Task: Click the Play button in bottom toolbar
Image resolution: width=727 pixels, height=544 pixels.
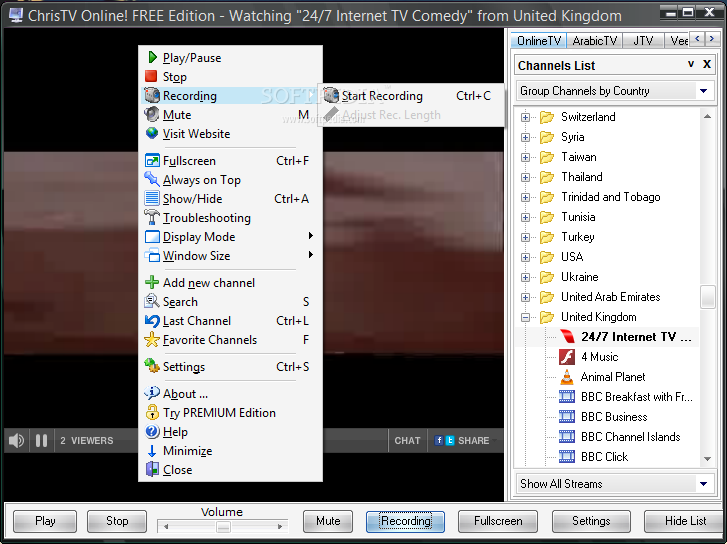Action: pos(45,521)
